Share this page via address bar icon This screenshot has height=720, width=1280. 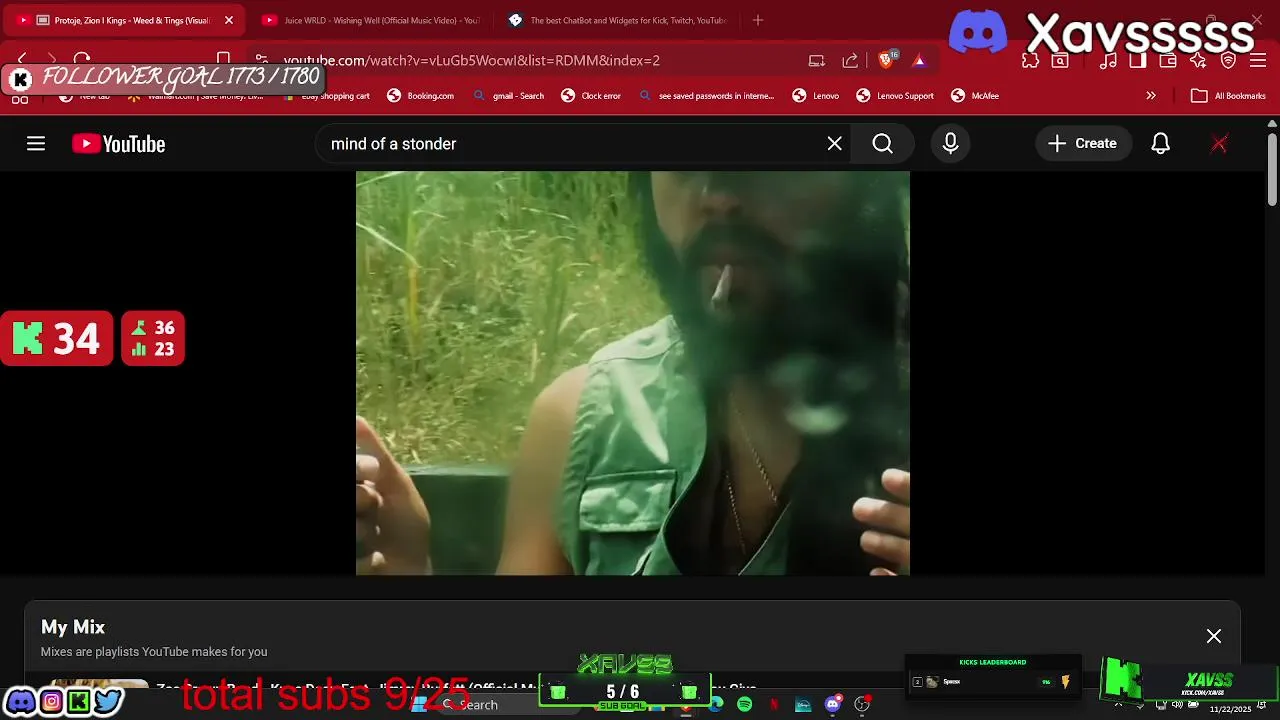click(x=850, y=60)
